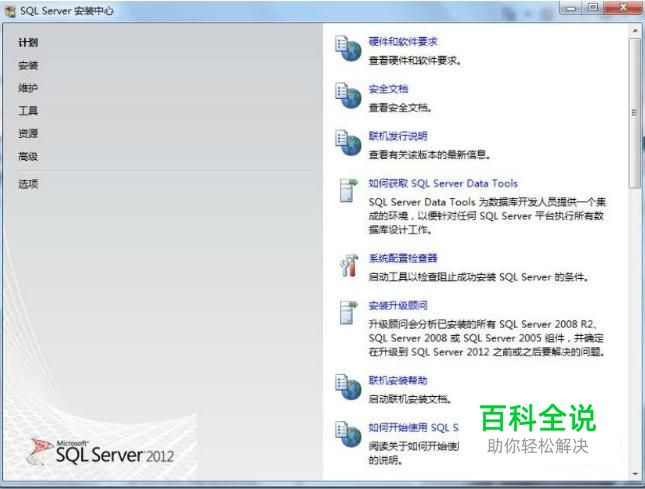Launch the 系统配置检查器 link
Viewport: 645px width, 489px height.
point(403,258)
